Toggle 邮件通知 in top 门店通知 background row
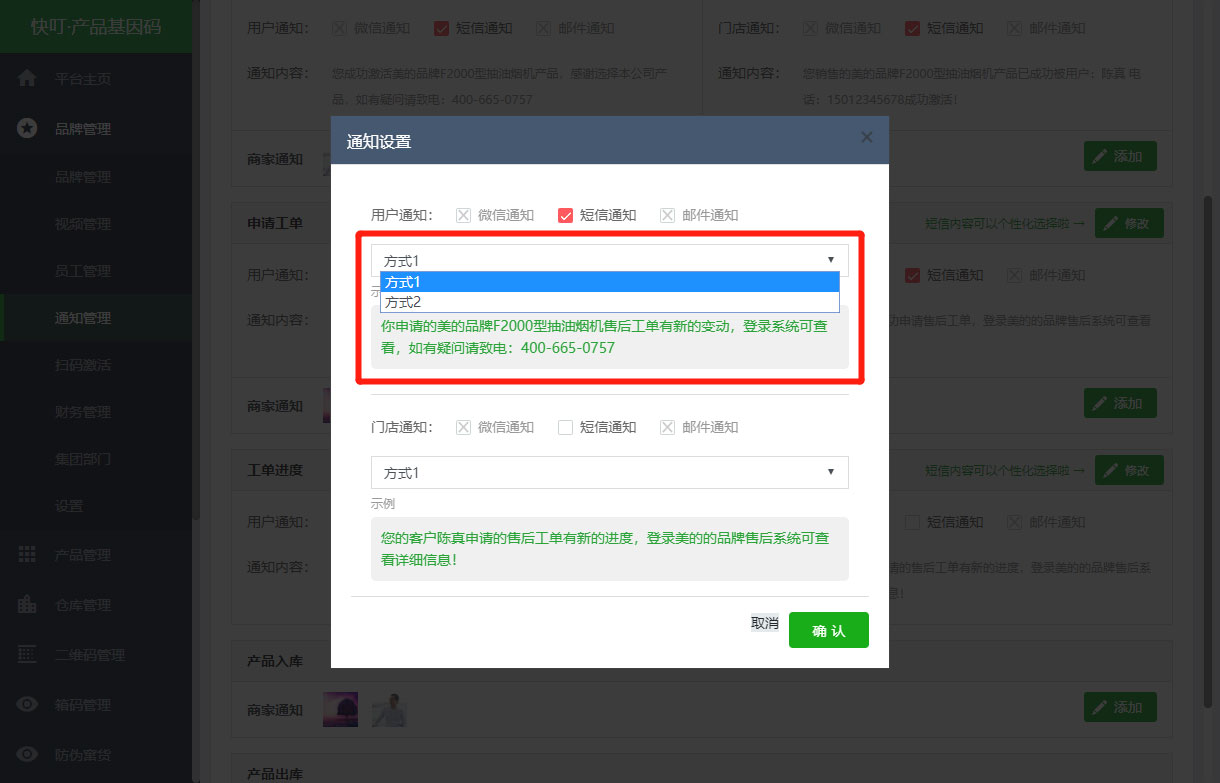Image resolution: width=1220 pixels, height=783 pixels. coord(1015,28)
